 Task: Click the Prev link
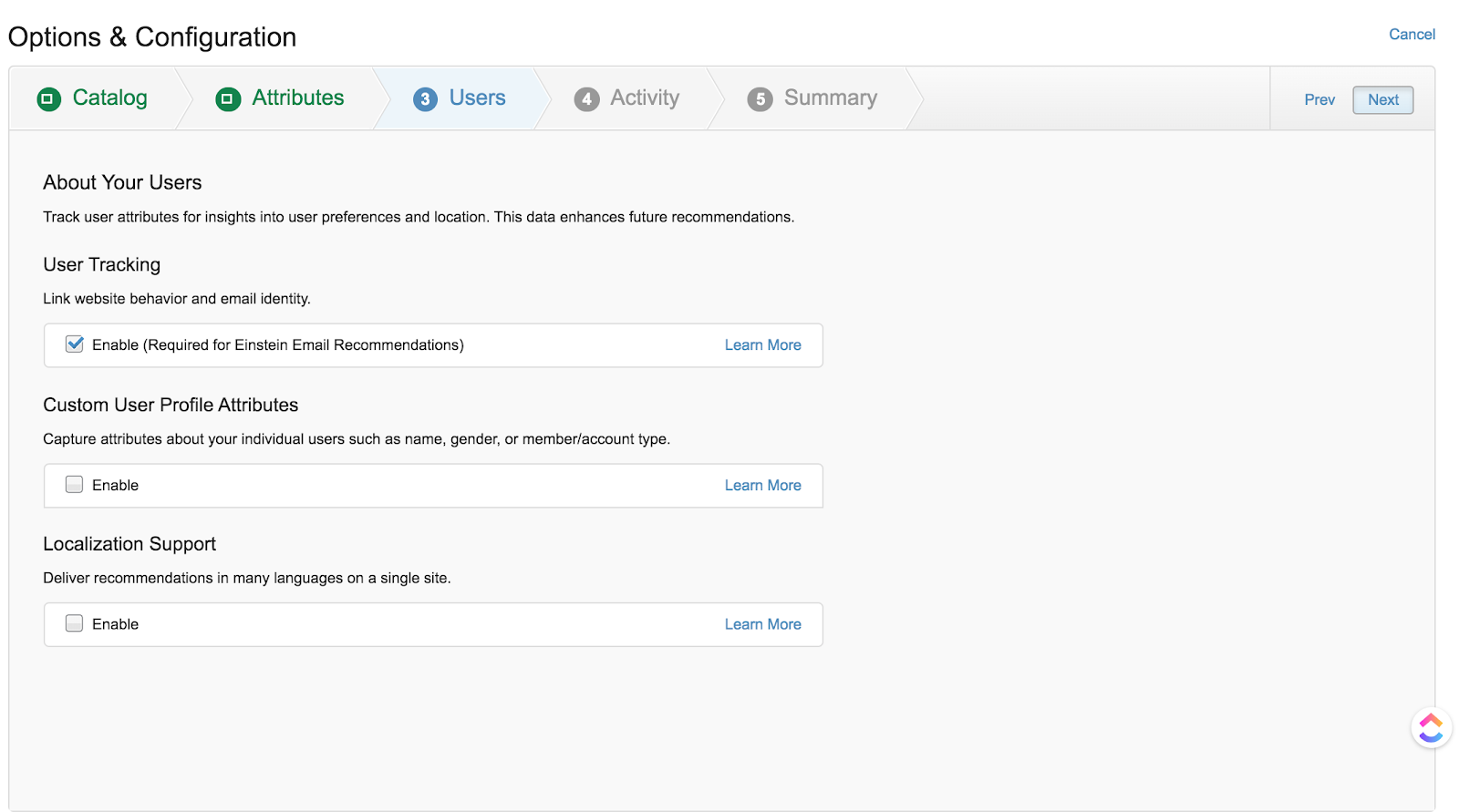pyautogui.click(x=1319, y=99)
